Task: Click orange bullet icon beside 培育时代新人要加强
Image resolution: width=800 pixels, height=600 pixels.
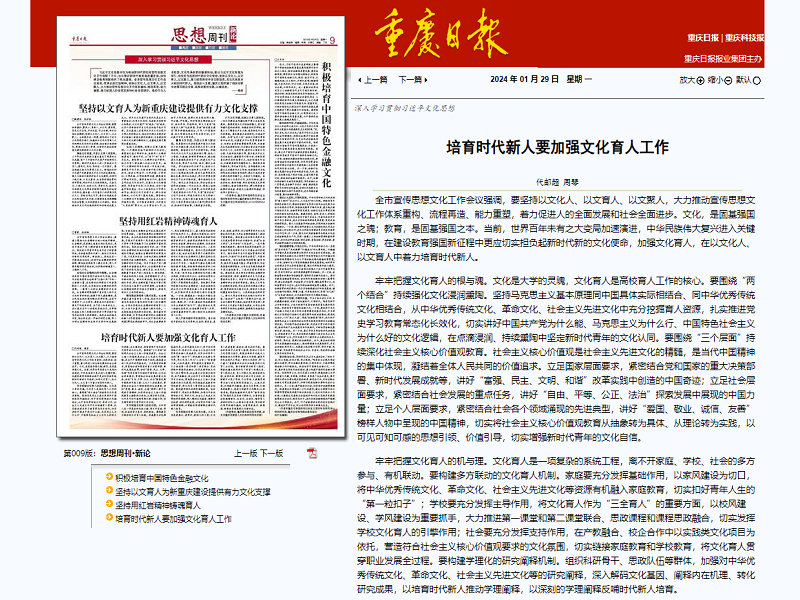Action: click(x=109, y=517)
